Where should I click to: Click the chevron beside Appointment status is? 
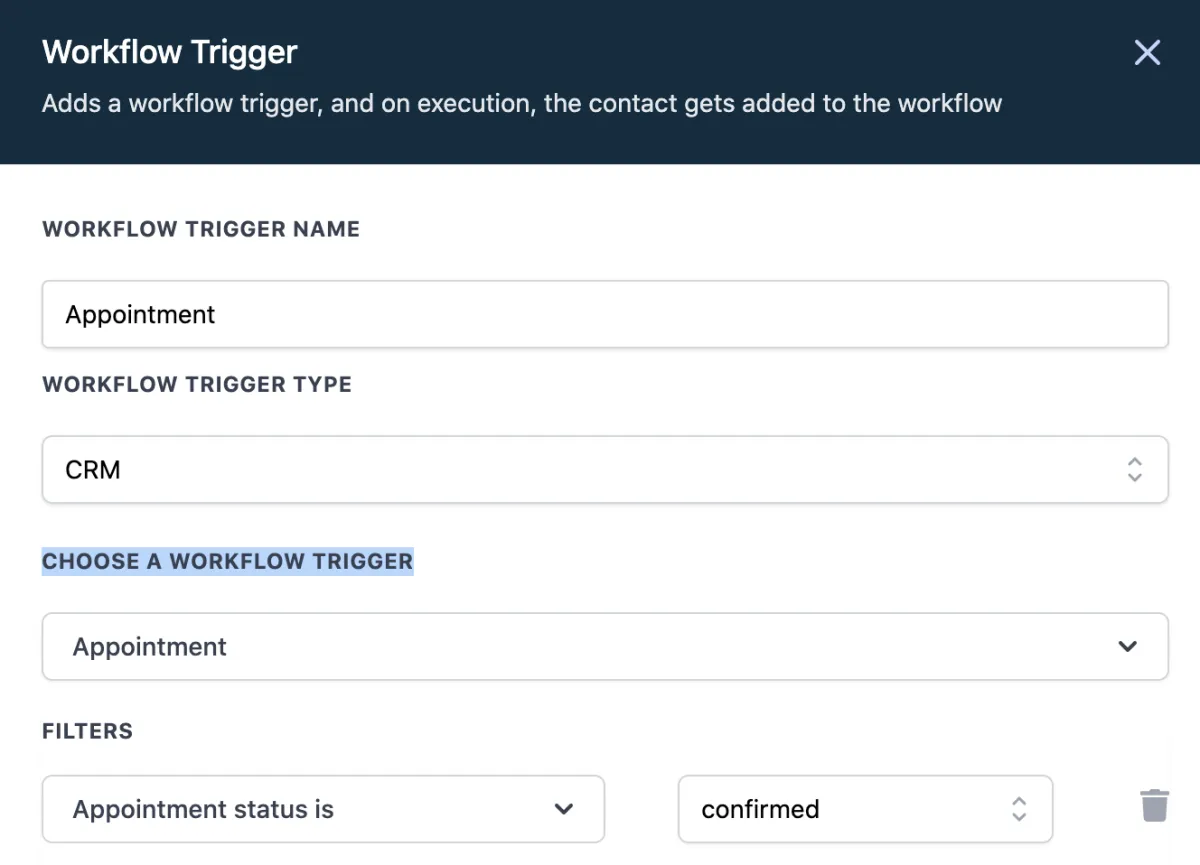[x=564, y=809]
